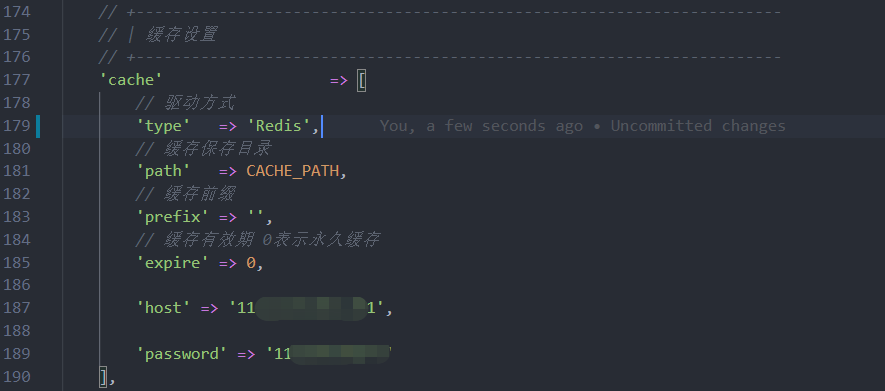This screenshot has width=885, height=391.
Task: Click the comment '缓存有效期 0表示永久缓存'
Action: [x=271, y=240]
